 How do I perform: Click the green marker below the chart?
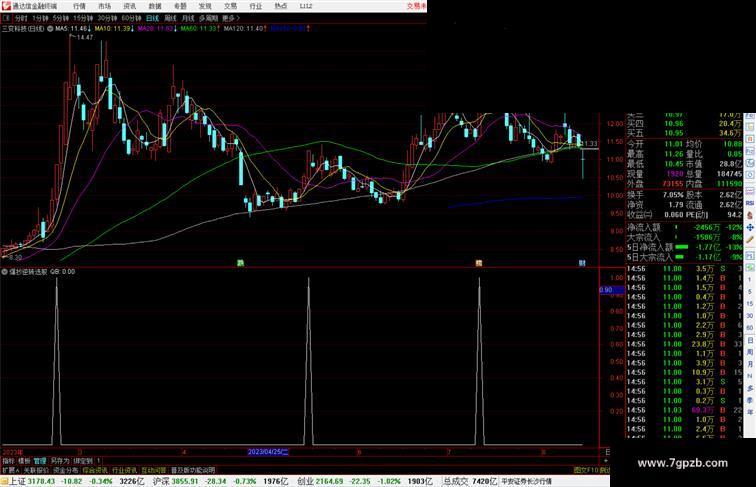[x=240, y=263]
